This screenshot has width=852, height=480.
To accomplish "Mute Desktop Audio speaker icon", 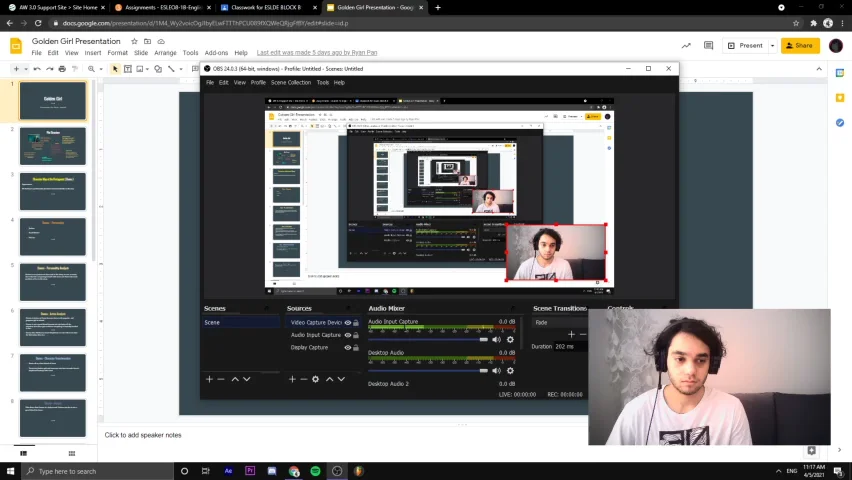I will [x=496, y=371].
